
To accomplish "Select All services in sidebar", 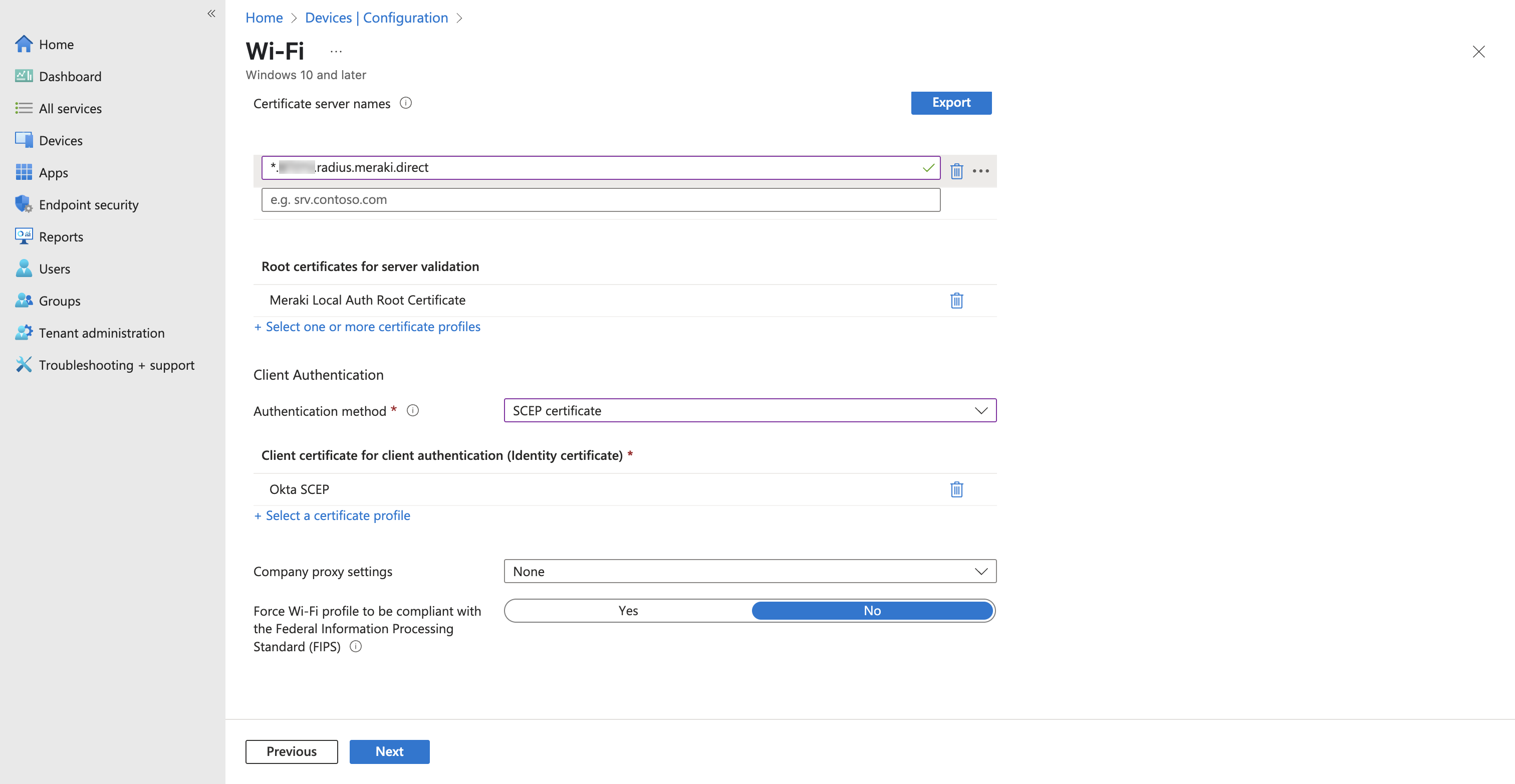I will pos(70,108).
